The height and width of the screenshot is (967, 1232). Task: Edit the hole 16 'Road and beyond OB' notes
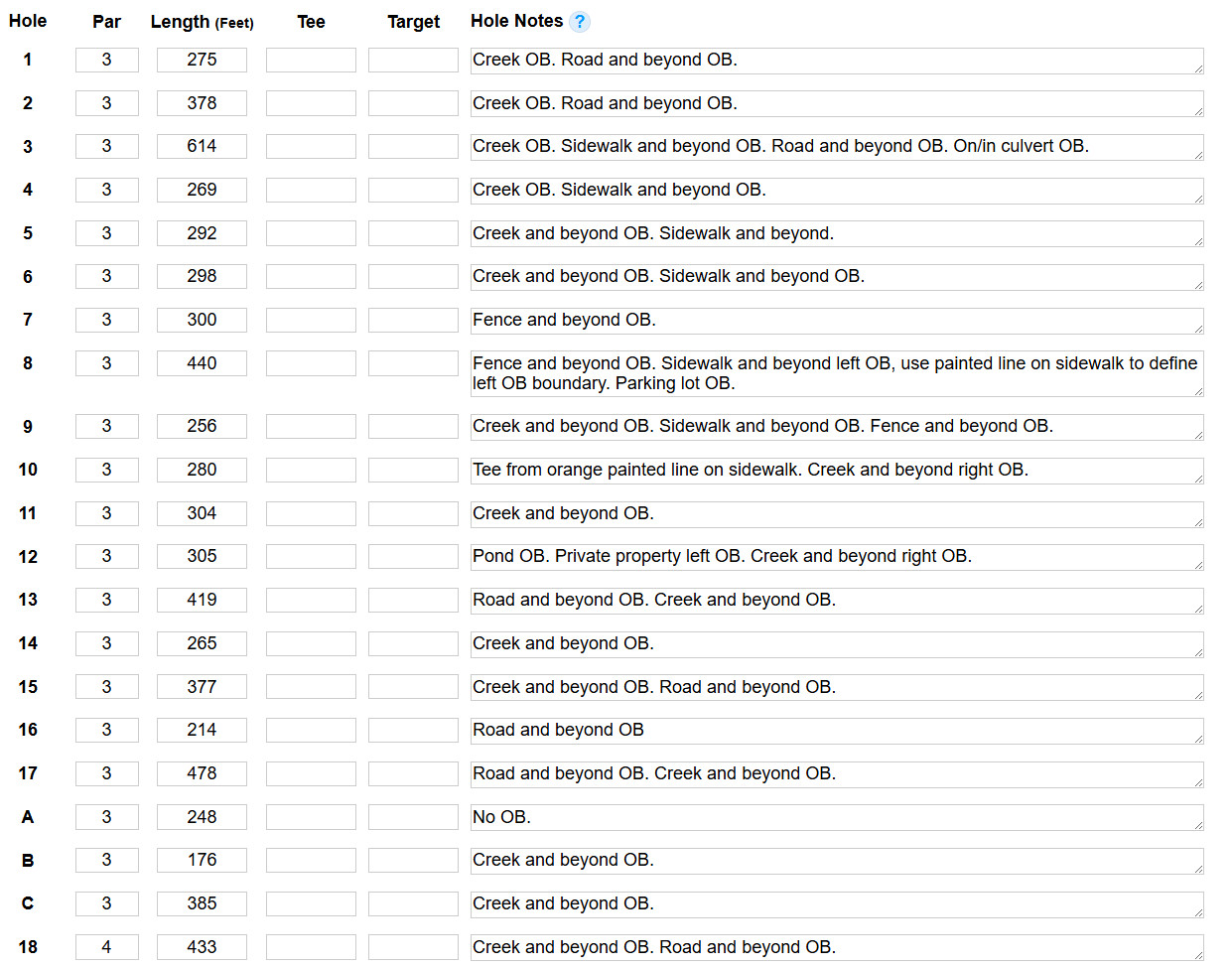coord(836,730)
